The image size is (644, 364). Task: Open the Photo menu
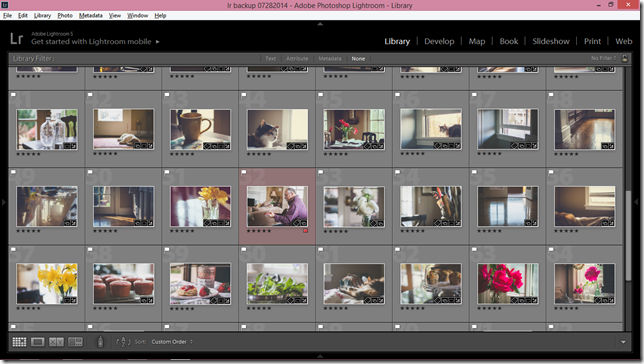tap(65, 16)
